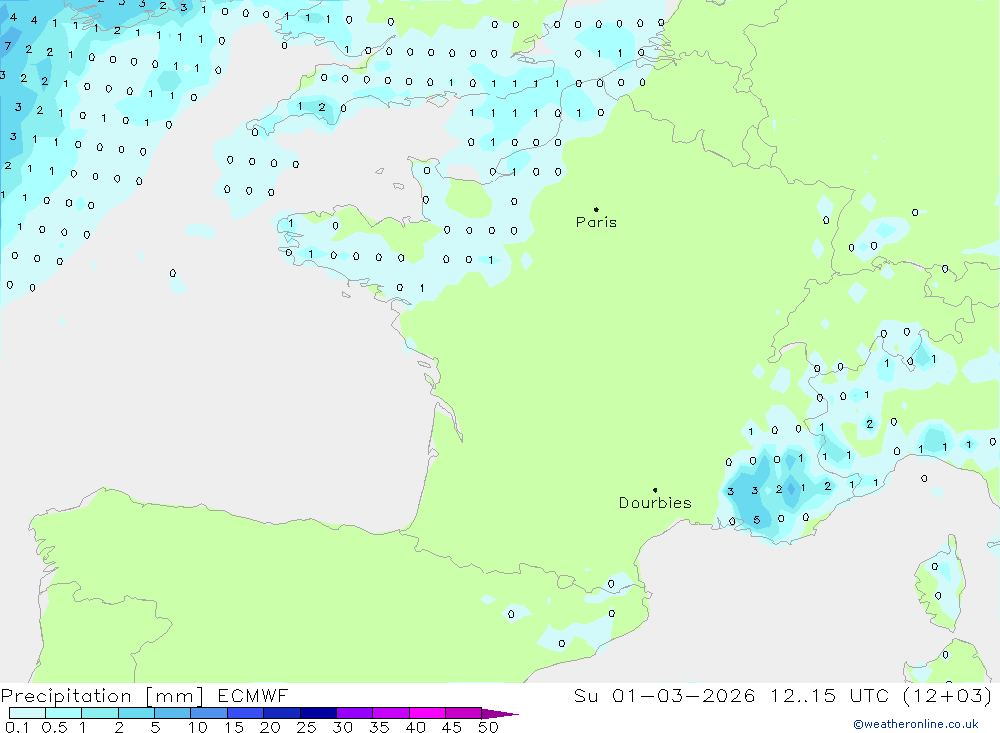Click the Paris city label
Screen dimensions: 1000x733
point(596,222)
